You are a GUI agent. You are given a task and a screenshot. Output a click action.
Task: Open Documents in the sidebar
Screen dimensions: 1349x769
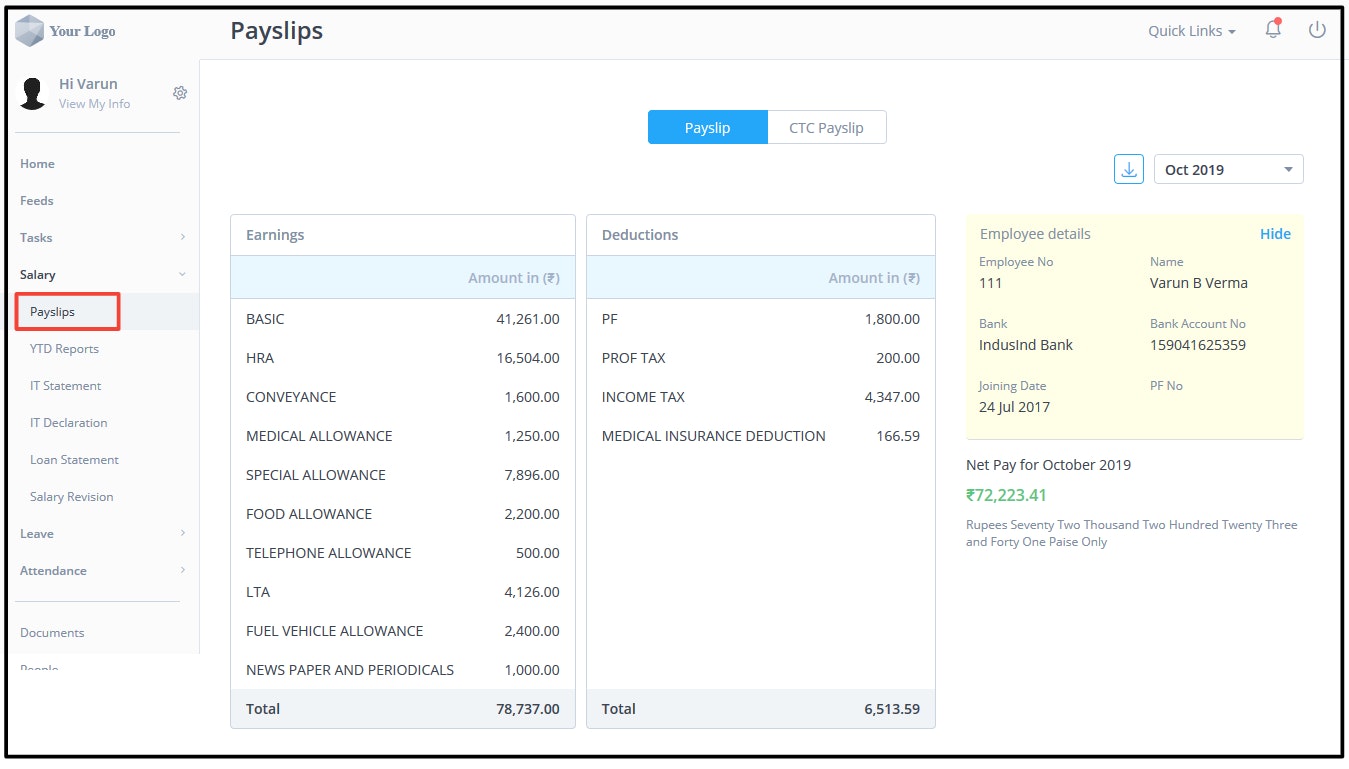52,633
